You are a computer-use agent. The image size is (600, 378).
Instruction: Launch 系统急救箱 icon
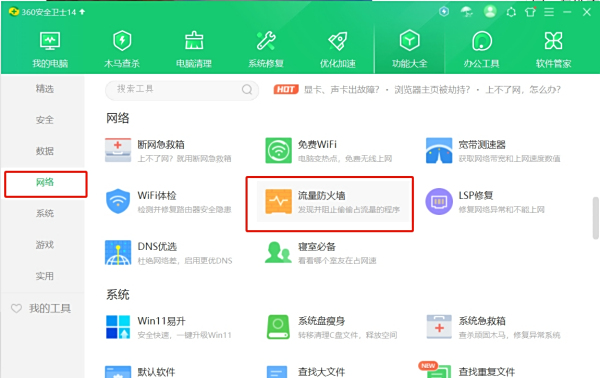pos(439,327)
